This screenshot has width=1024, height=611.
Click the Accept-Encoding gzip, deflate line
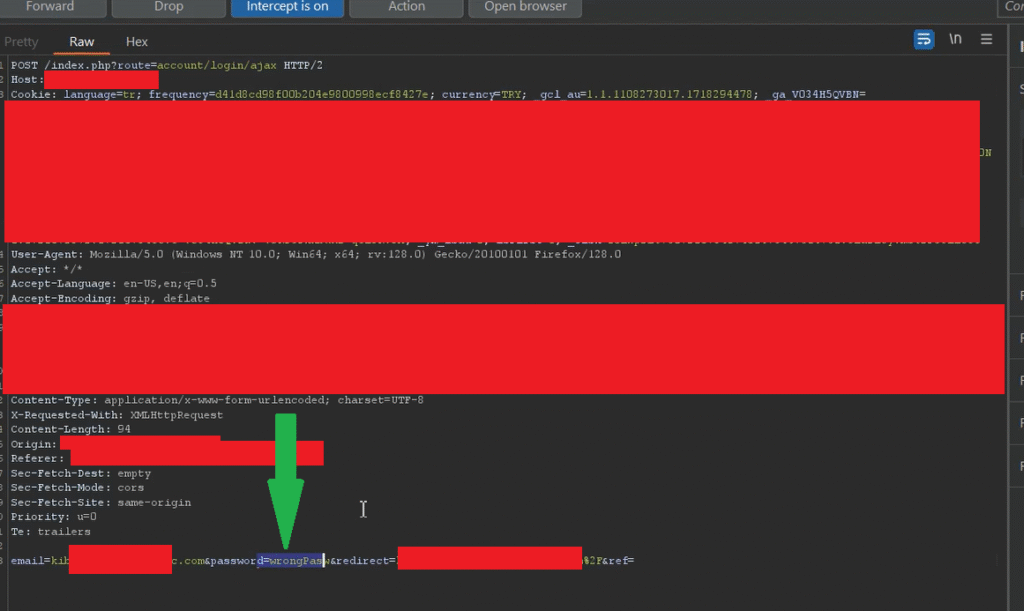[x=110, y=298]
